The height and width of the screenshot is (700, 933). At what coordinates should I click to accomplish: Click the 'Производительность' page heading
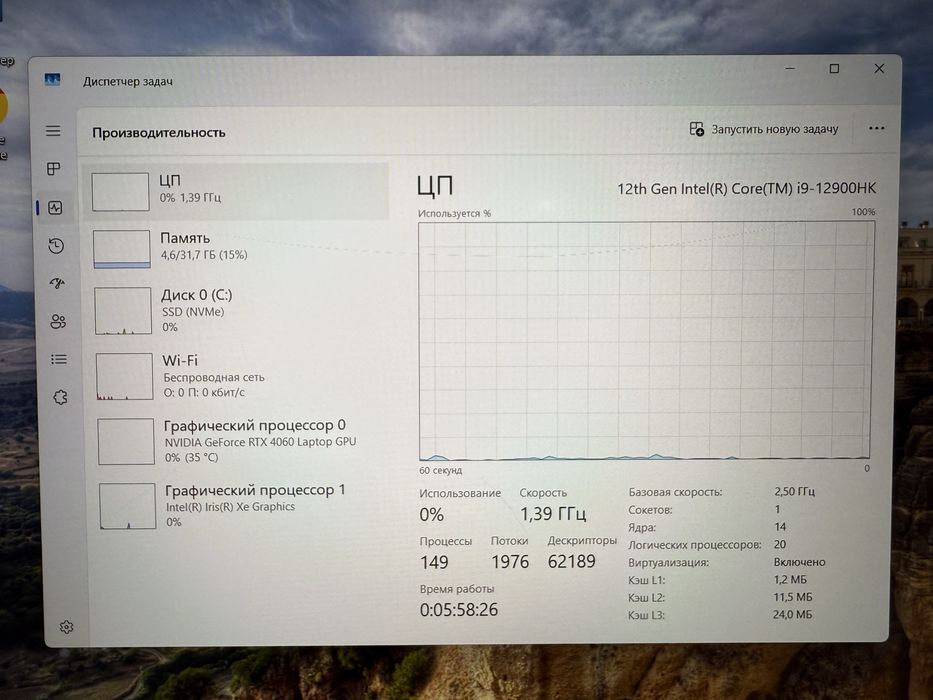coord(158,133)
